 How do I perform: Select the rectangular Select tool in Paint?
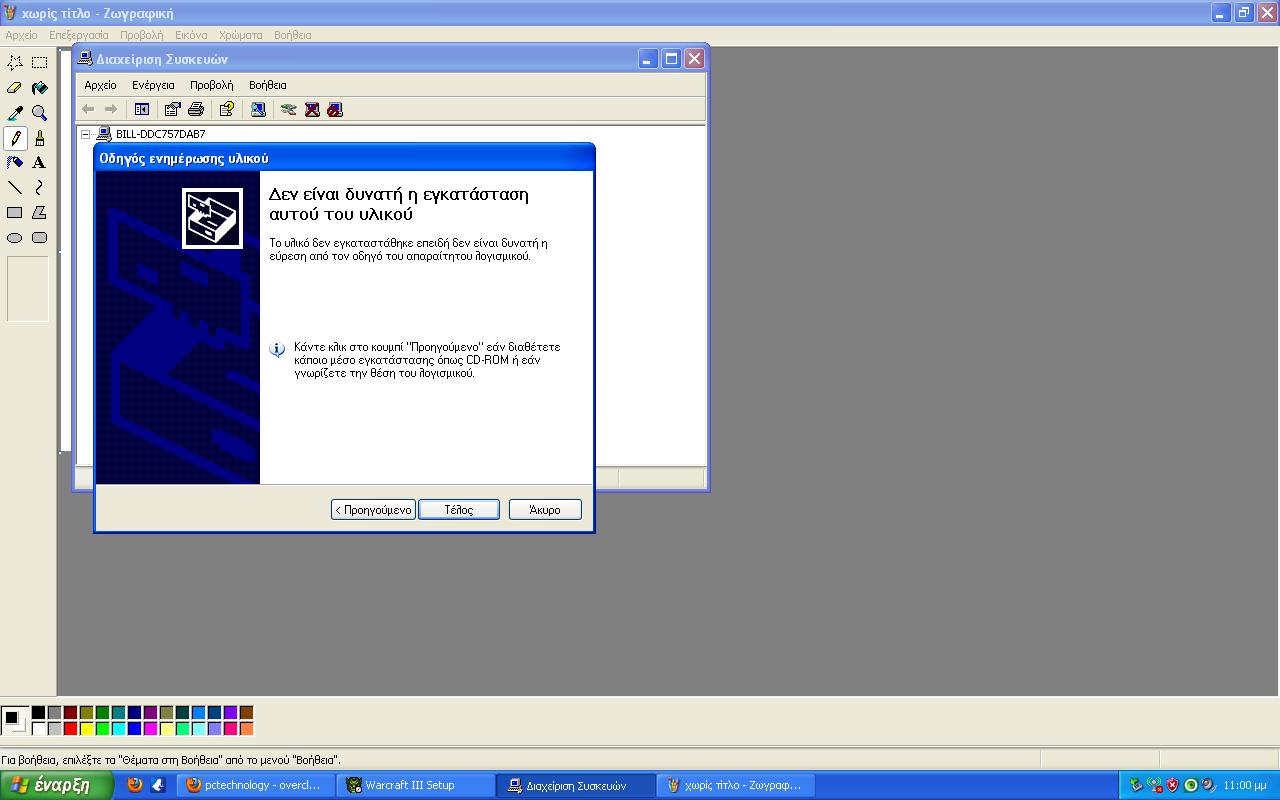pyautogui.click(x=39, y=63)
